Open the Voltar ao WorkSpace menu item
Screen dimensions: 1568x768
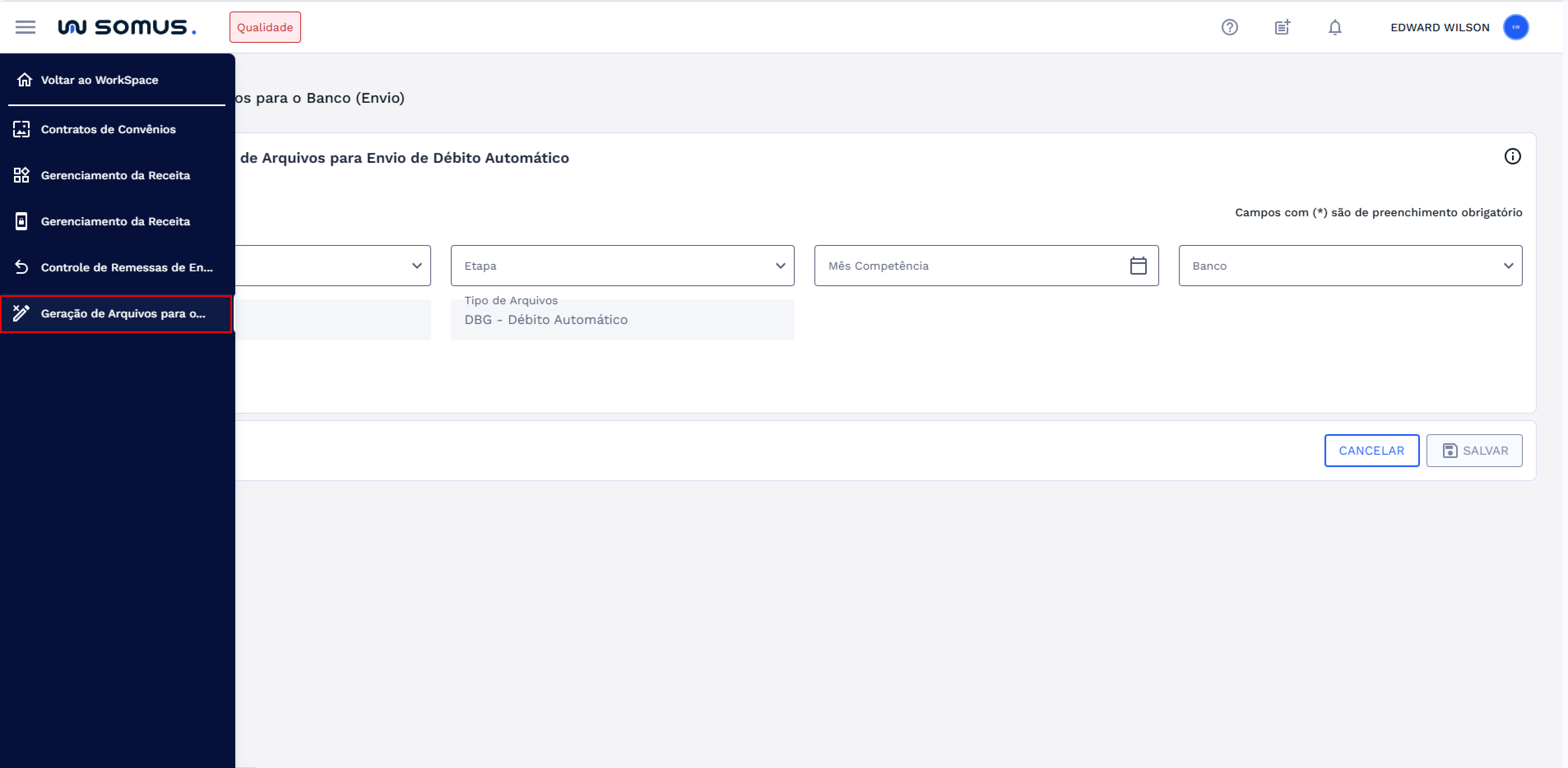[99, 80]
